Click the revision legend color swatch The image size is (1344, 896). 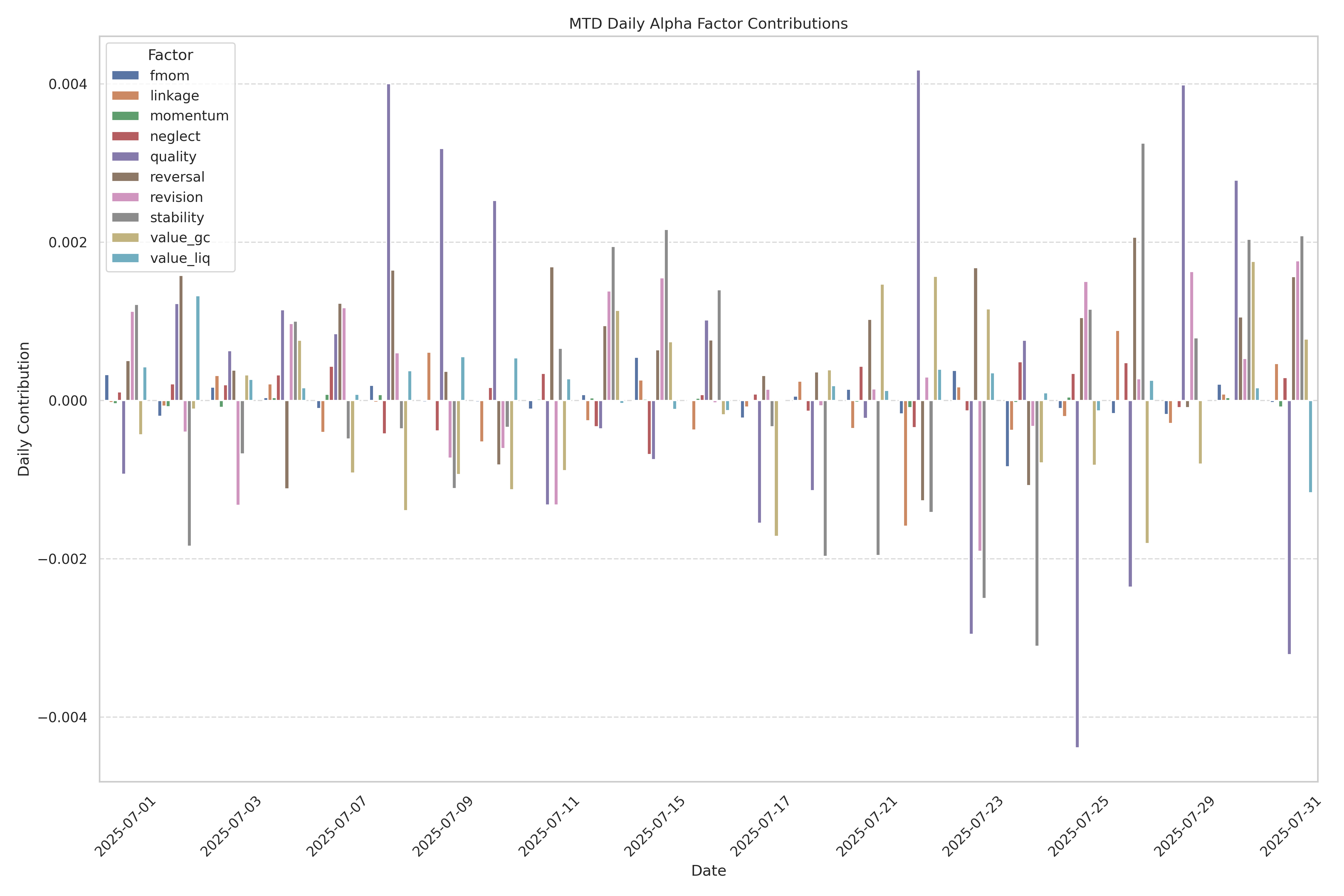[125, 197]
